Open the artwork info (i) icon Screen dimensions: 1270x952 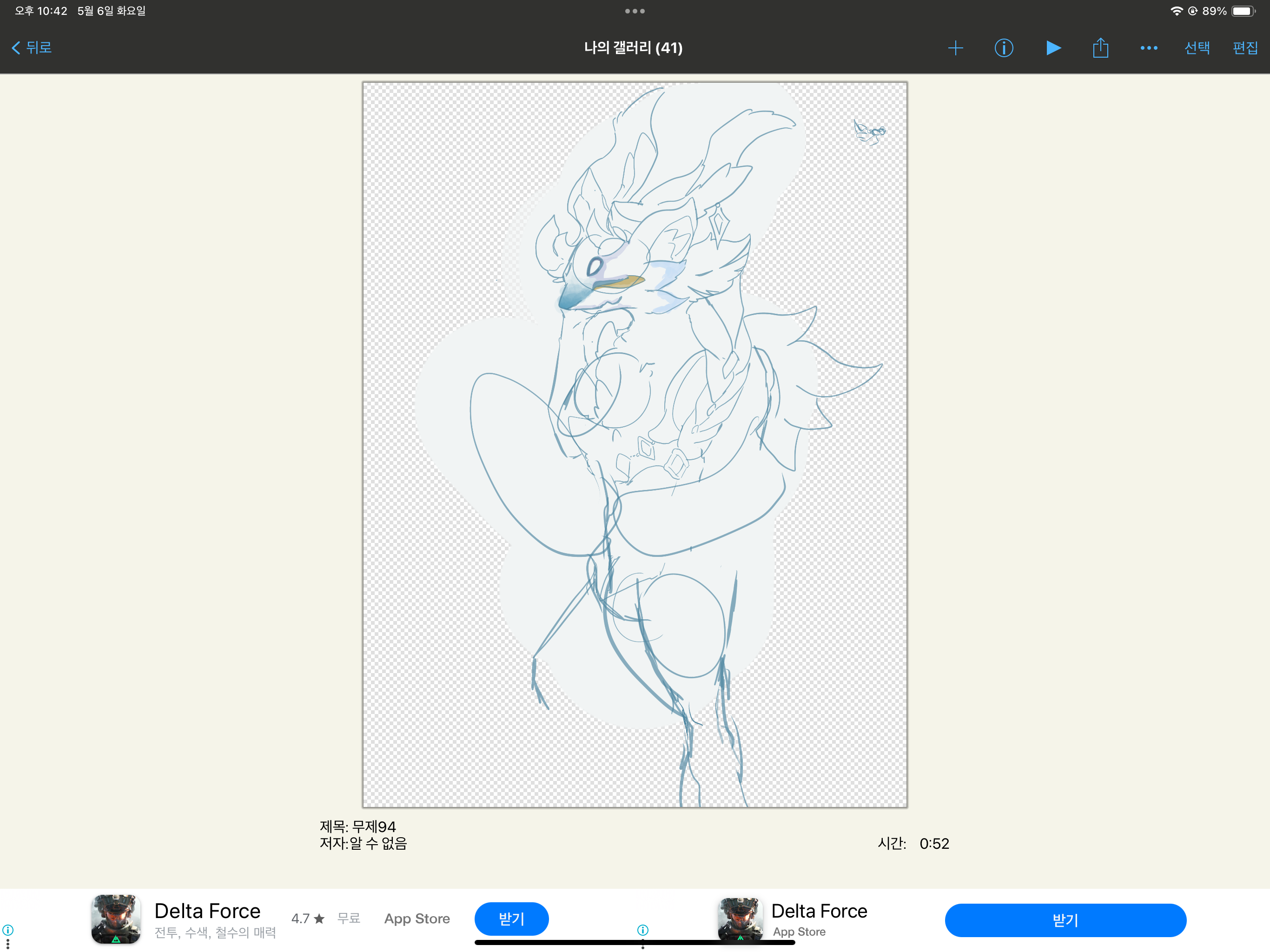[x=1004, y=48]
